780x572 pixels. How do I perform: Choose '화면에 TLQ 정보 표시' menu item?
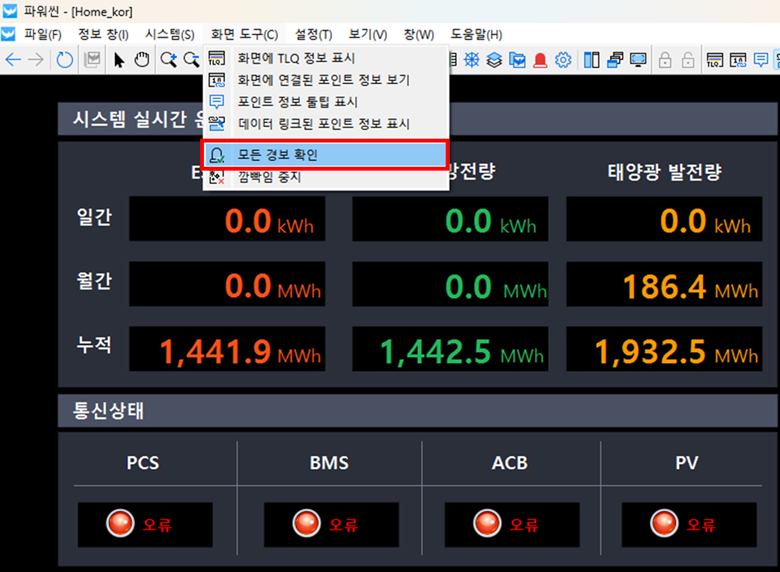point(296,59)
